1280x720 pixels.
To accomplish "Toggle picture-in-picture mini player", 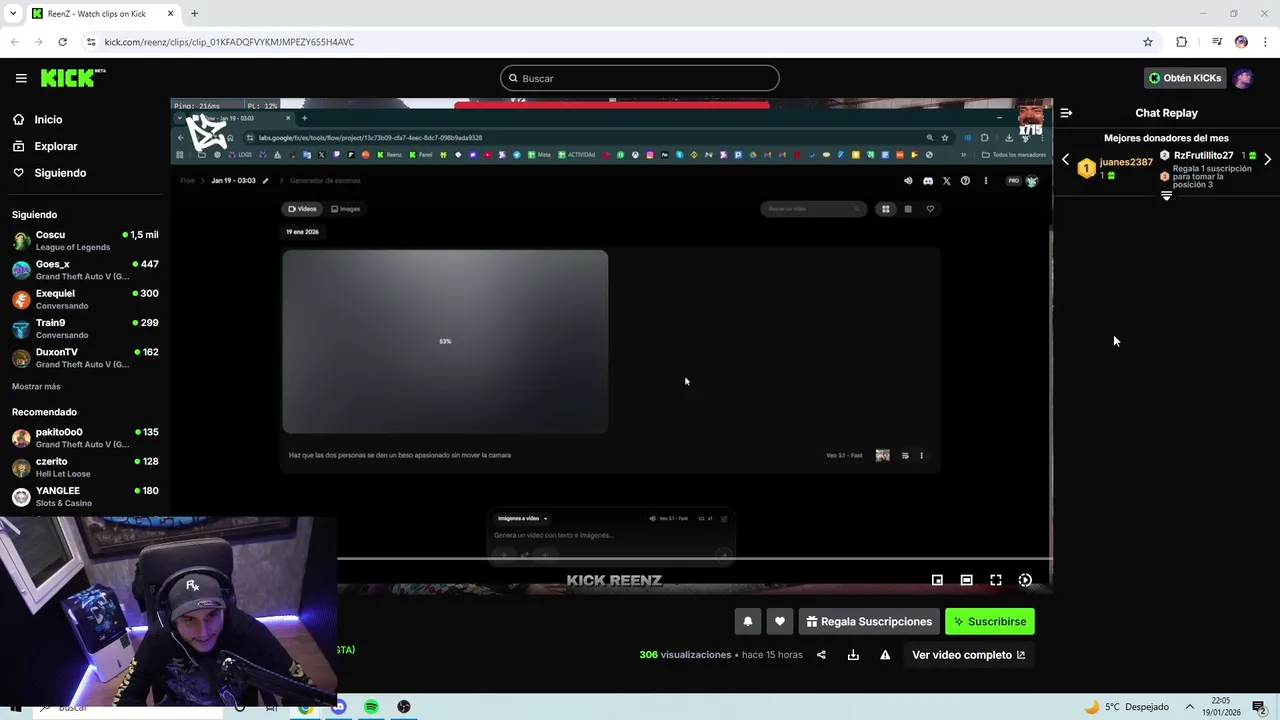I will [937, 580].
